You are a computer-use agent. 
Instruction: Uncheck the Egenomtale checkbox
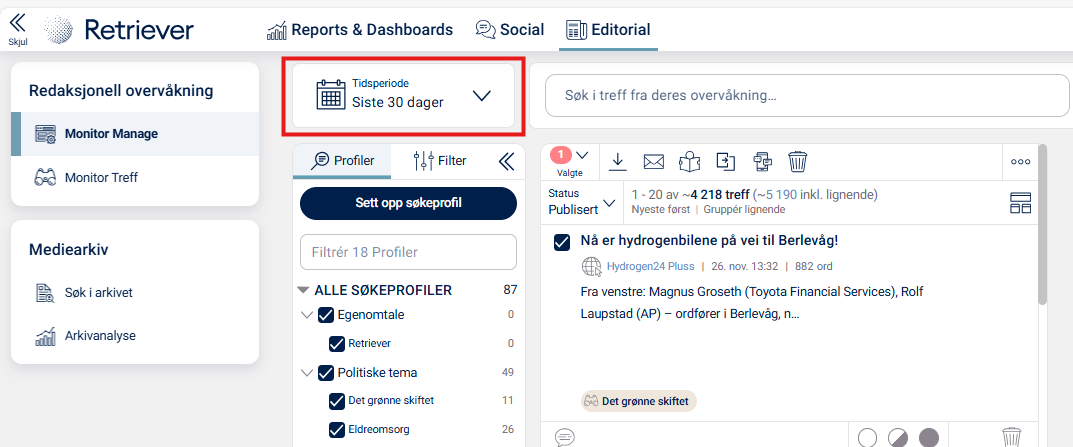(x=326, y=316)
